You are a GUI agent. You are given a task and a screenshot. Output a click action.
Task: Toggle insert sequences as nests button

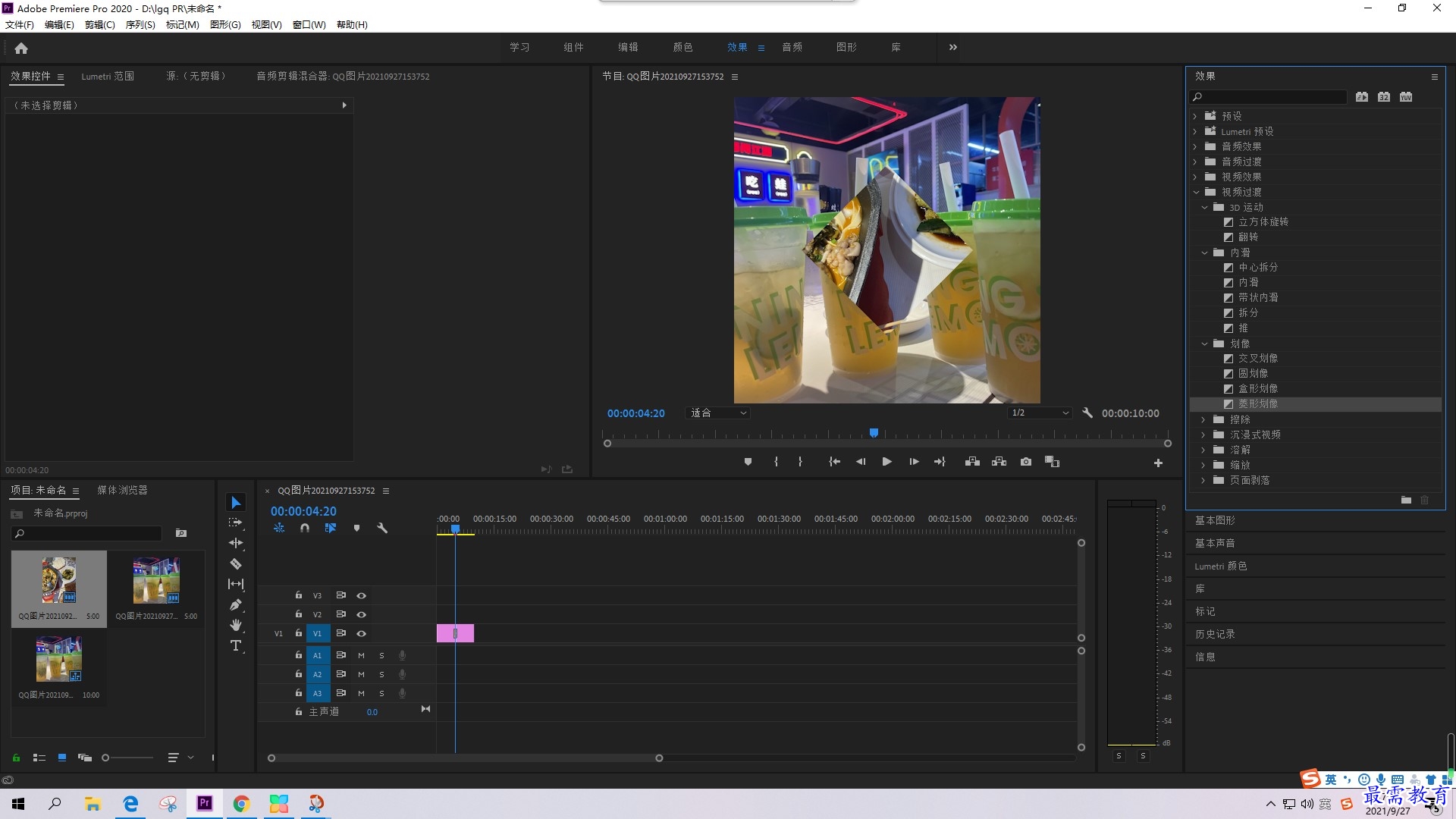point(279,528)
